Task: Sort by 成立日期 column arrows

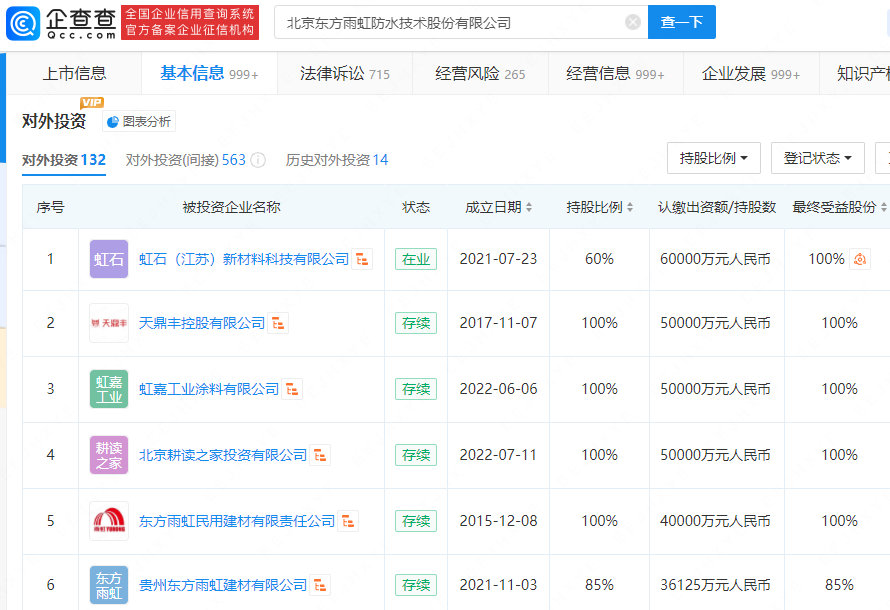Action: tap(529, 207)
